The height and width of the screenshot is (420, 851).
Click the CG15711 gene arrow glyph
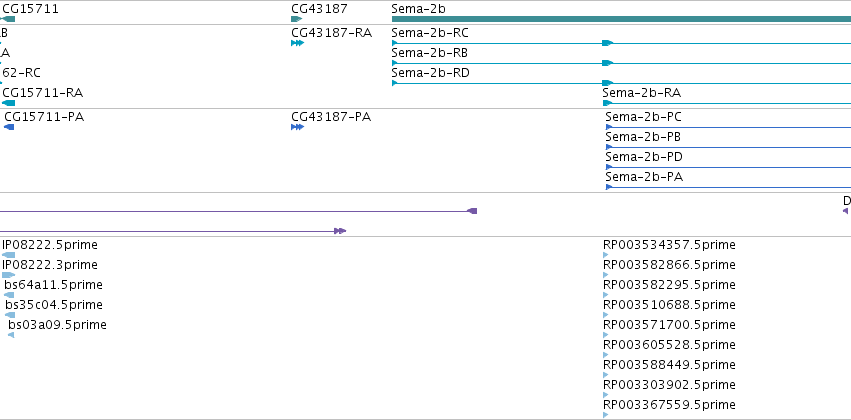[x=8, y=19]
